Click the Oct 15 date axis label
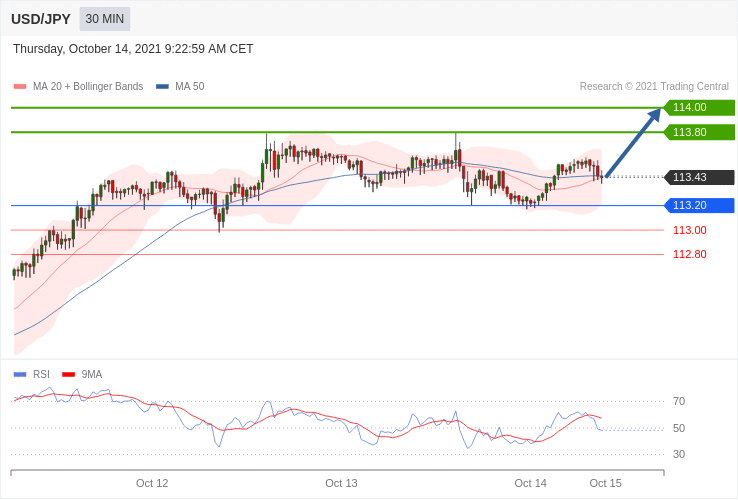The width and height of the screenshot is (738, 500). click(x=605, y=484)
